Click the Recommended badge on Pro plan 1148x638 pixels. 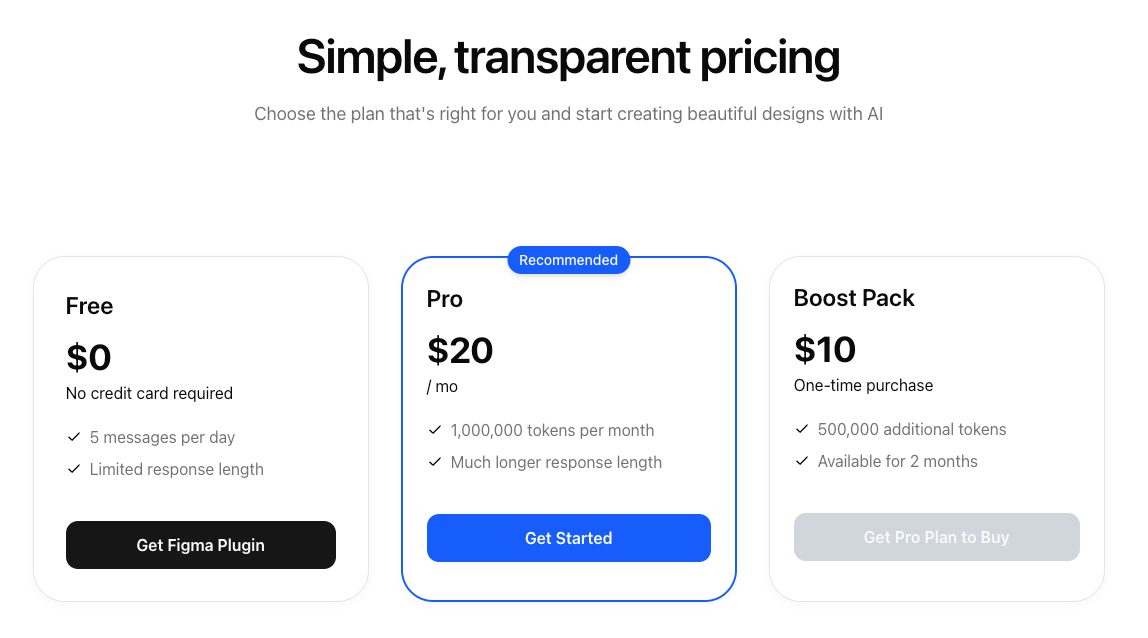(x=568, y=260)
